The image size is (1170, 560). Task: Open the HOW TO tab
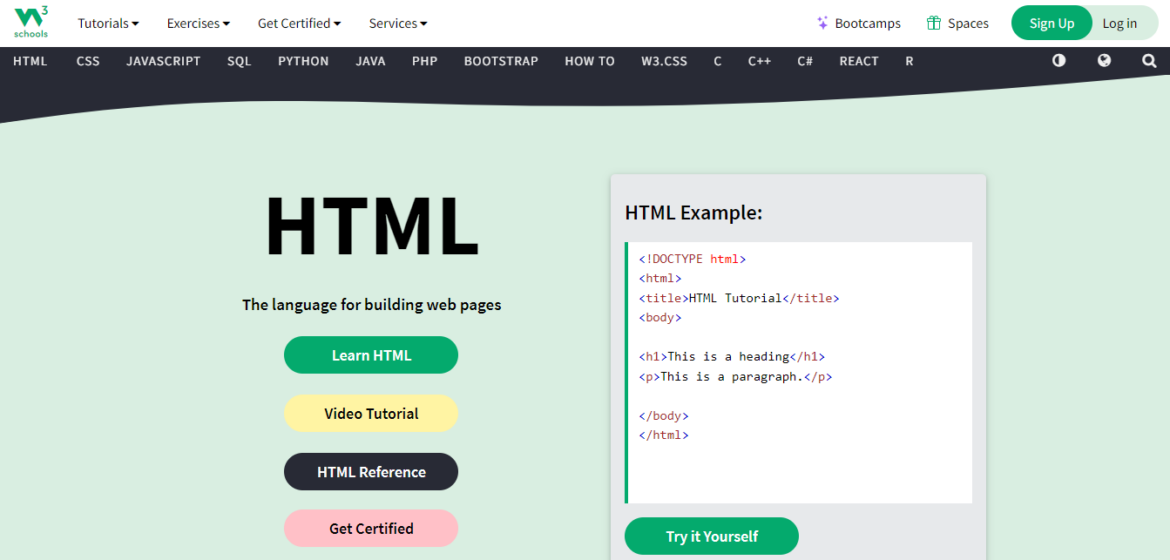pyautogui.click(x=589, y=61)
